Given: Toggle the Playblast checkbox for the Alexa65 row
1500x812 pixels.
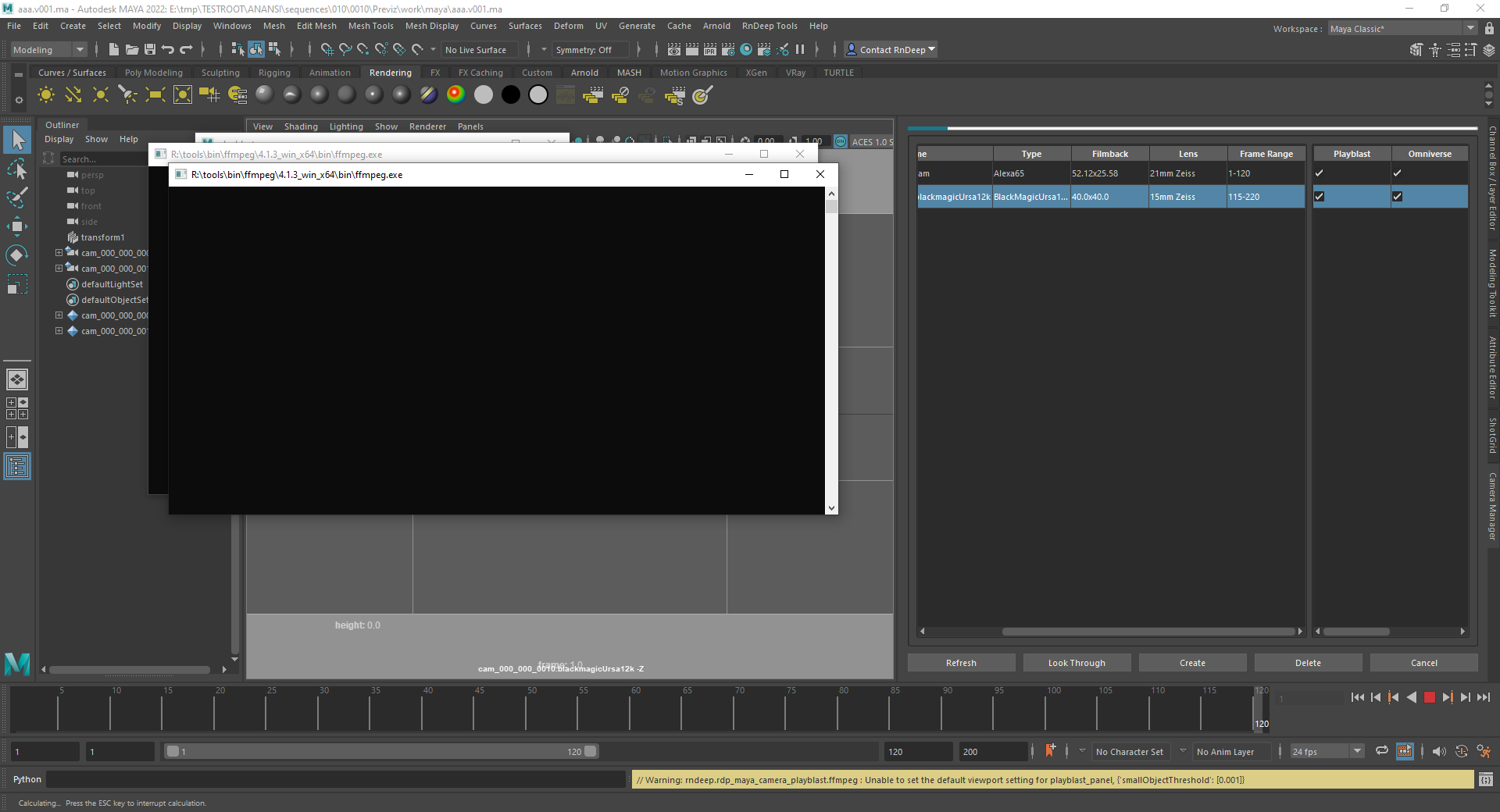Looking at the screenshot, I should (x=1320, y=173).
